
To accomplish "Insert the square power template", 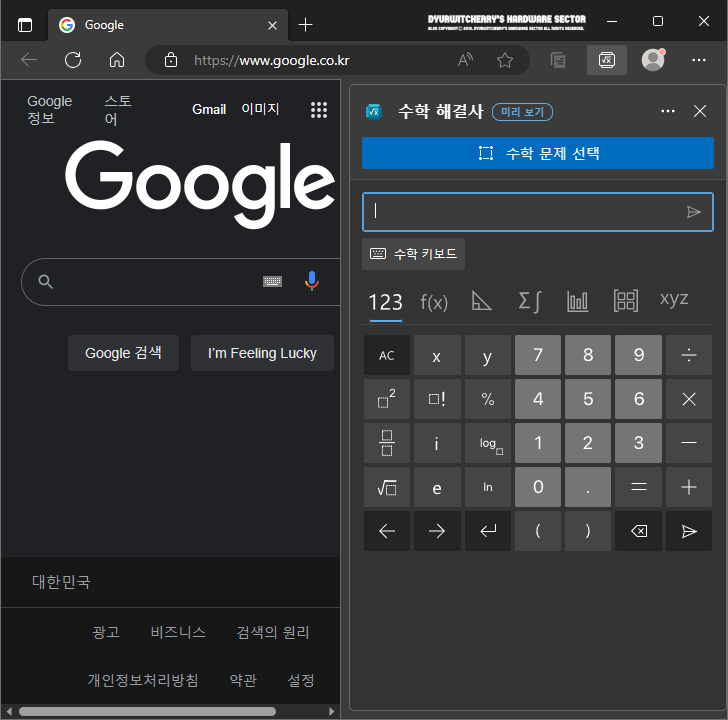I will [387, 399].
